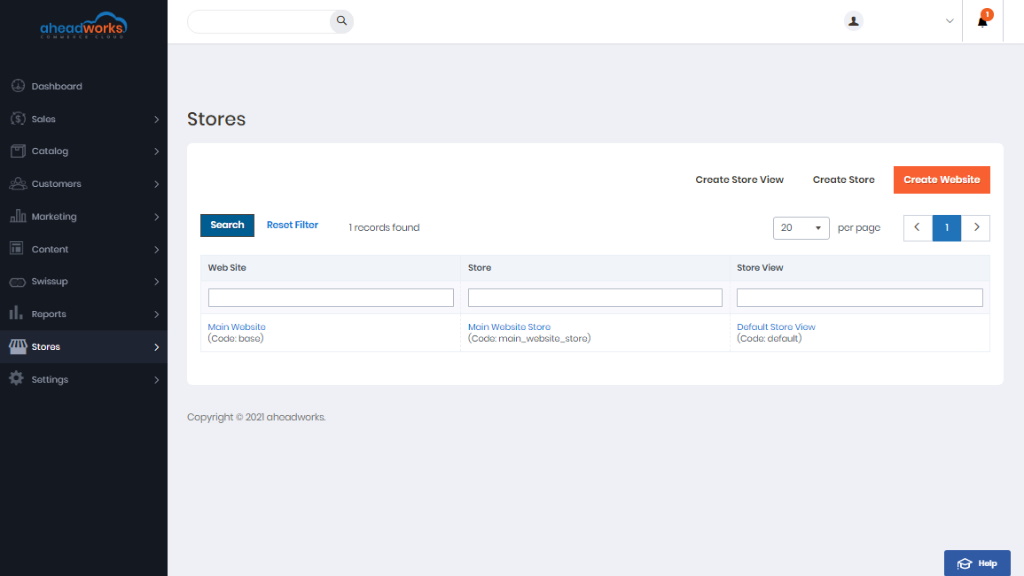
Task: Expand the Reports menu chevron
Action: coord(156,314)
